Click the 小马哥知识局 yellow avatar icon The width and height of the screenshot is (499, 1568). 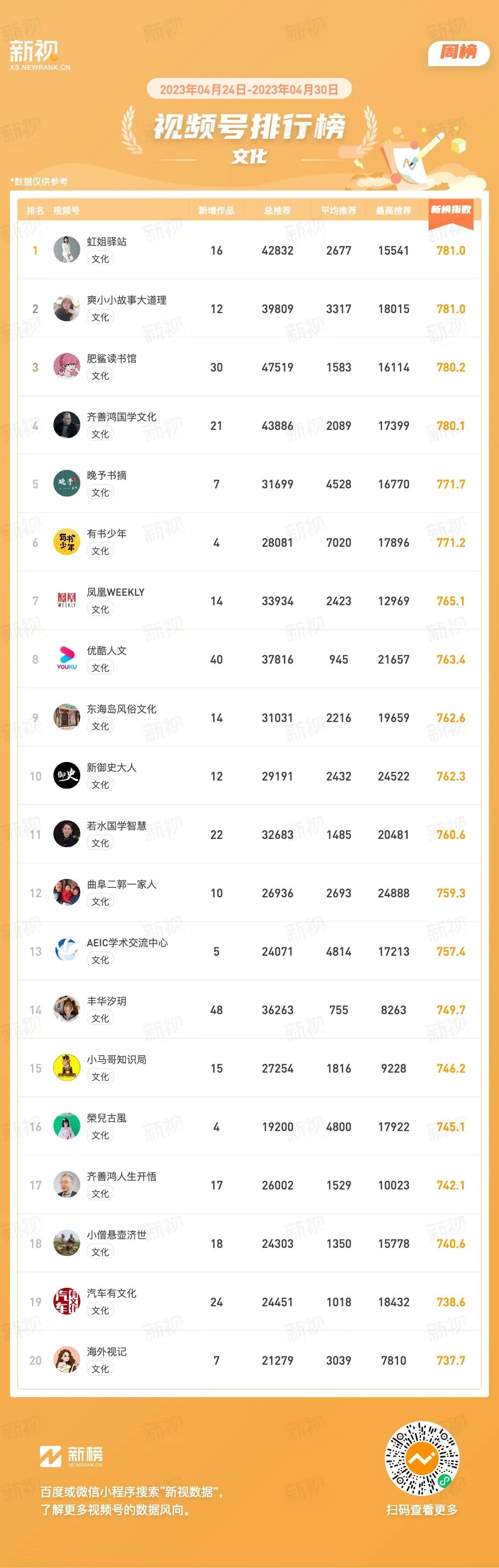click(x=67, y=1068)
